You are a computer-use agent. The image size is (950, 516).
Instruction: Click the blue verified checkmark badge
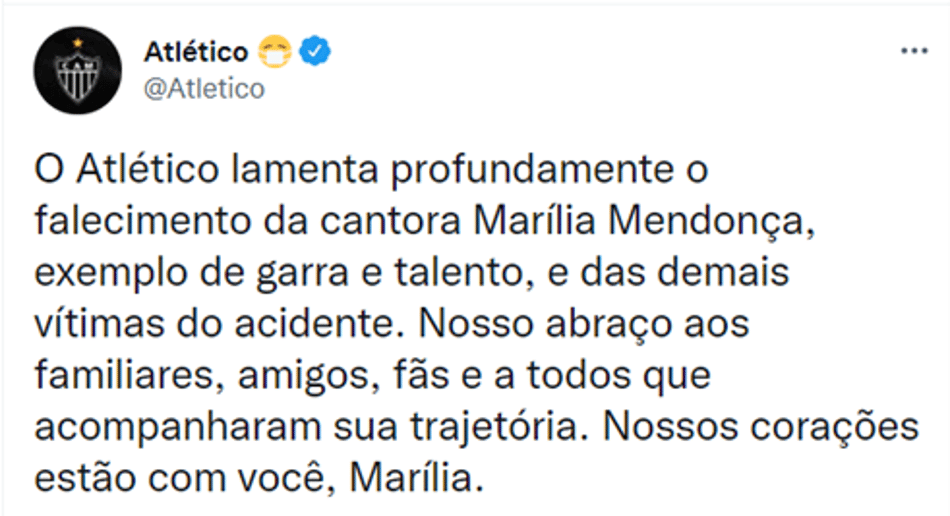316,51
